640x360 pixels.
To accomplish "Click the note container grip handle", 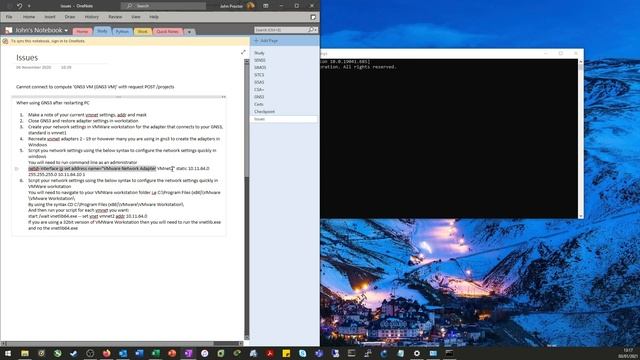I will pyautogui.click(x=118, y=97).
